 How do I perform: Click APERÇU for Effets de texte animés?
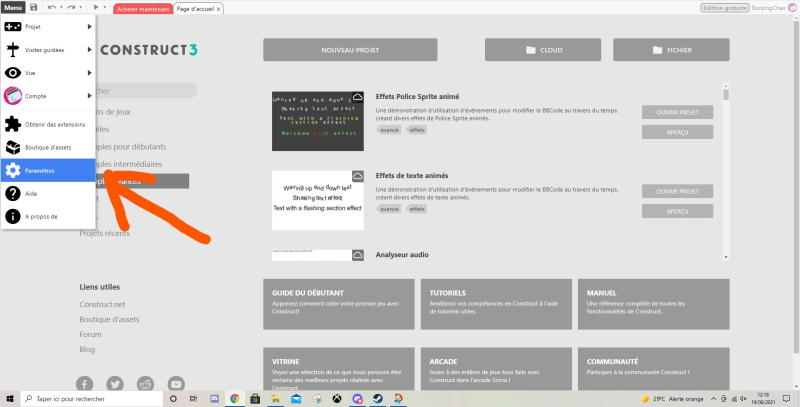[x=678, y=211]
